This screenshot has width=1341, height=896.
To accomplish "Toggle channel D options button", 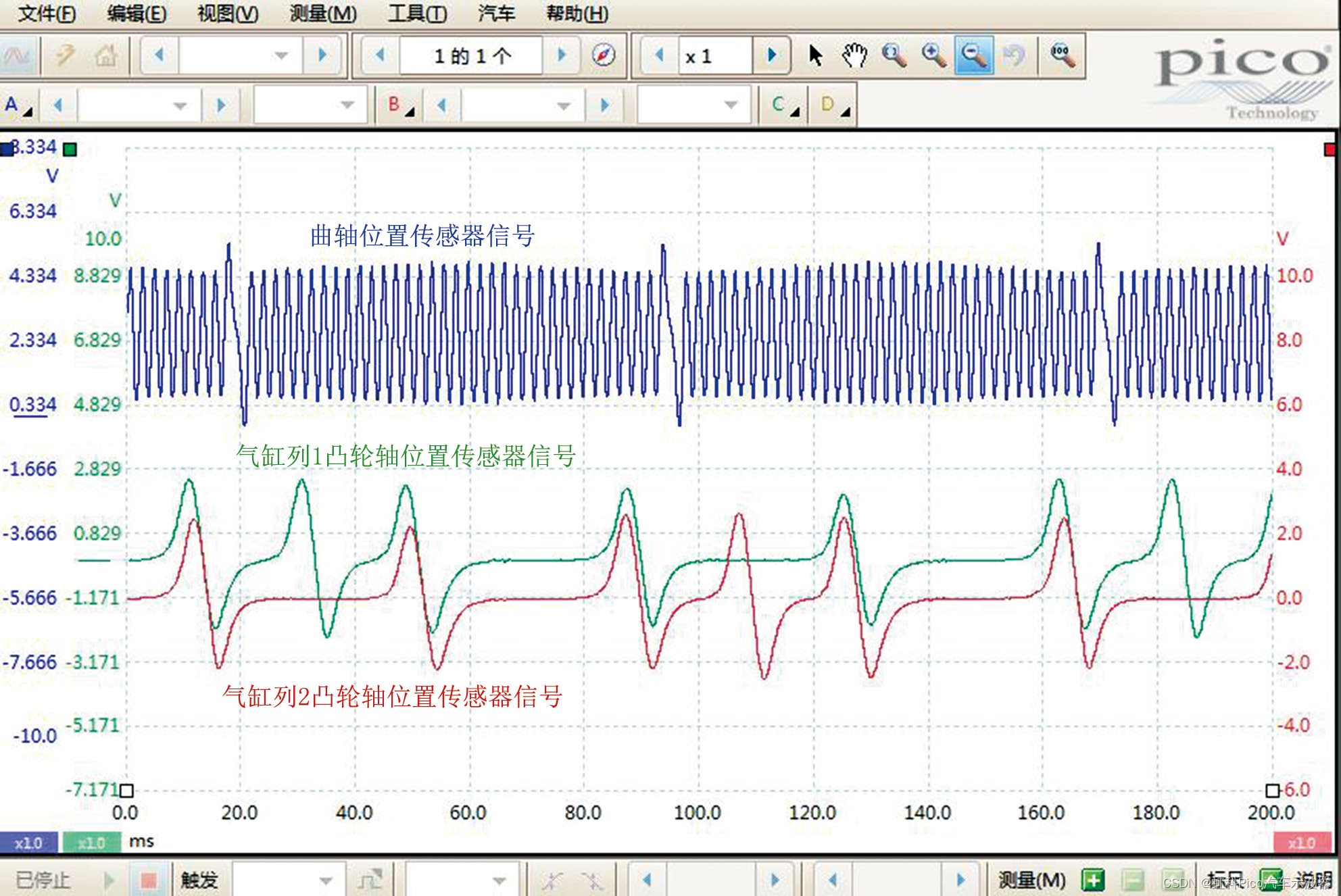I will [833, 105].
